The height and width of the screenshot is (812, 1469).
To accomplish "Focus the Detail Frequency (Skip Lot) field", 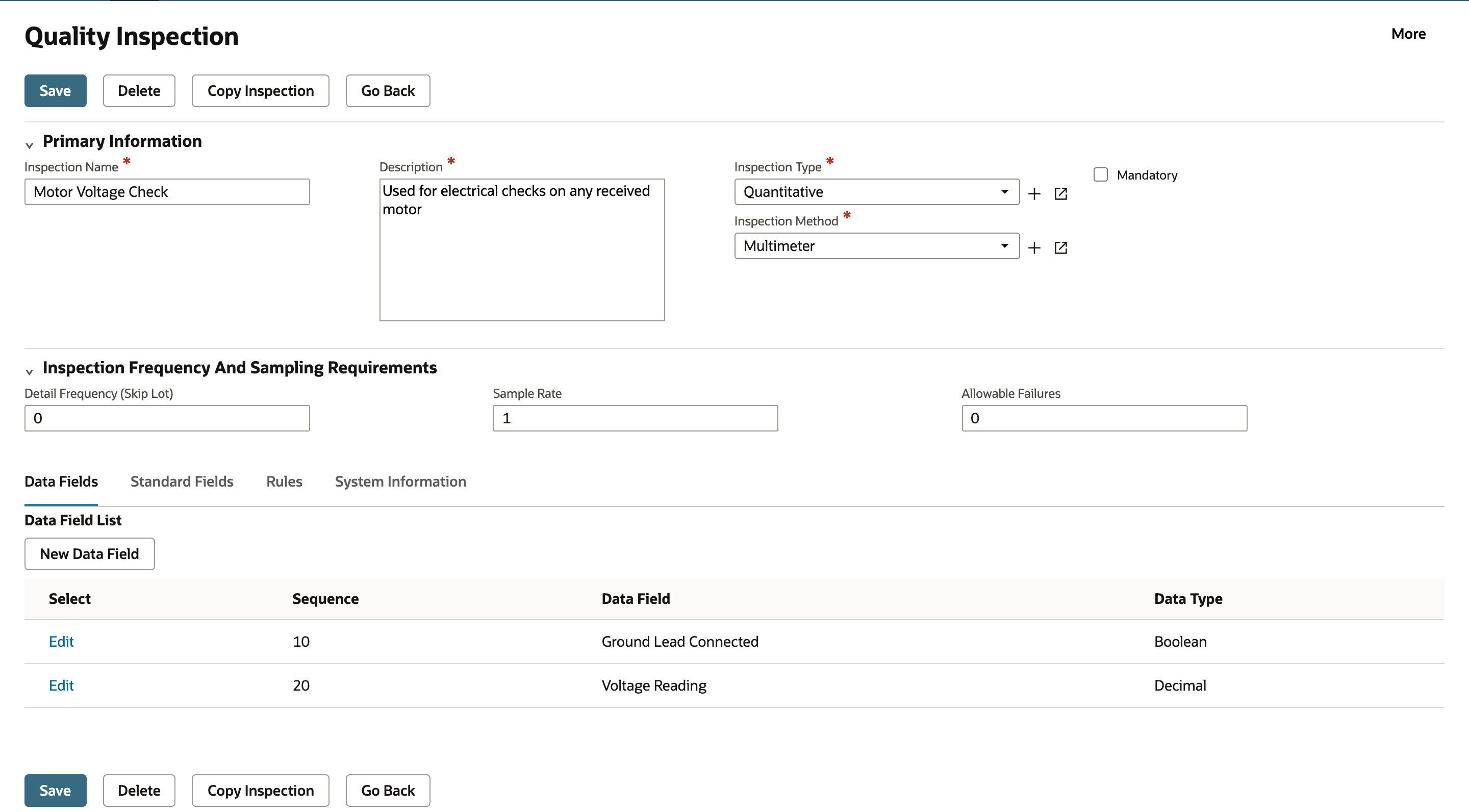I will pyautogui.click(x=167, y=418).
